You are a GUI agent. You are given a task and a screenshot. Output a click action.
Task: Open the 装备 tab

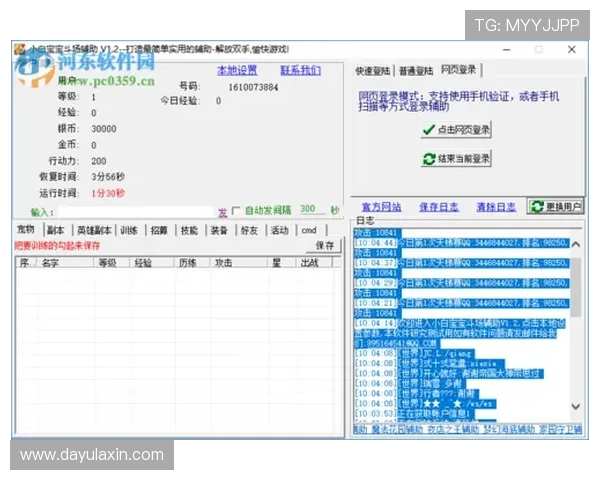pyautogui.click(x=219, y=230)
